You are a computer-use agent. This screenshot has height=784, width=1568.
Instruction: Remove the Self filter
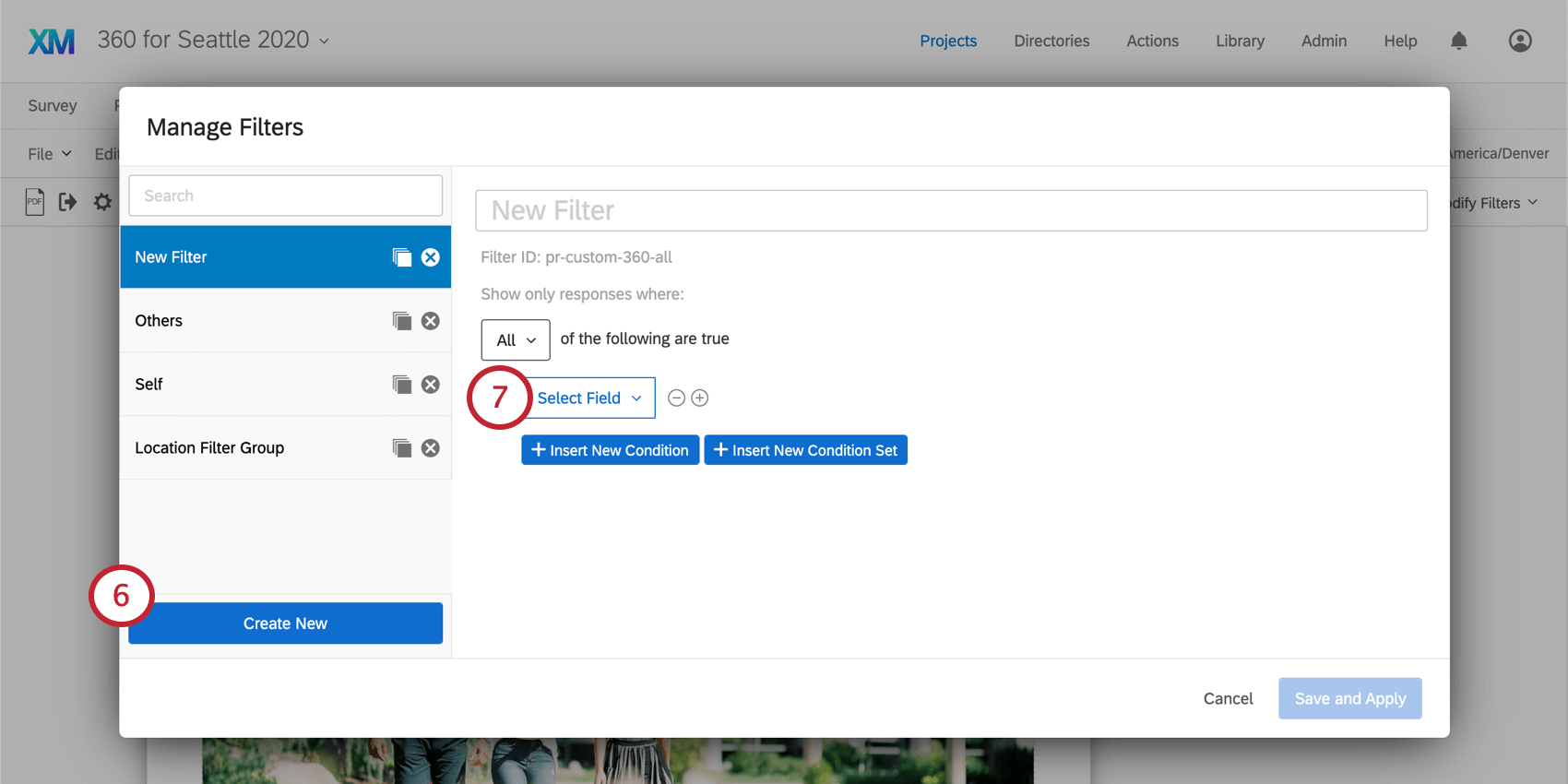431,385
